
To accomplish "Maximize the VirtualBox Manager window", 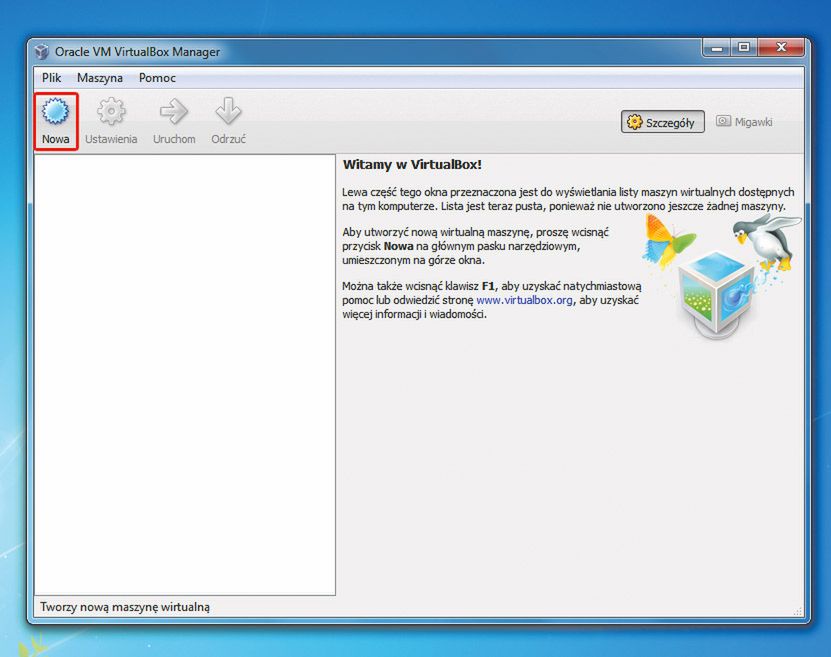I will coord(744,48).
